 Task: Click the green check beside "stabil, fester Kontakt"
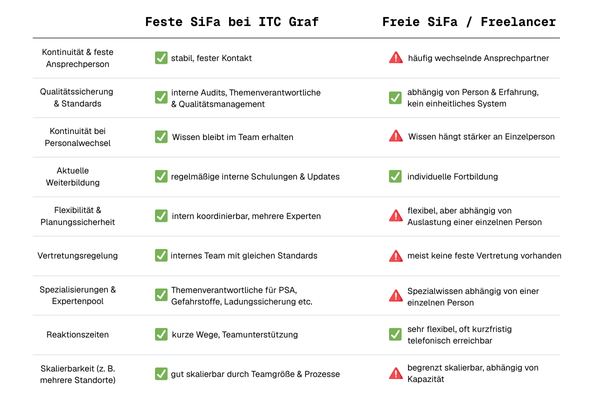[161, 58]
